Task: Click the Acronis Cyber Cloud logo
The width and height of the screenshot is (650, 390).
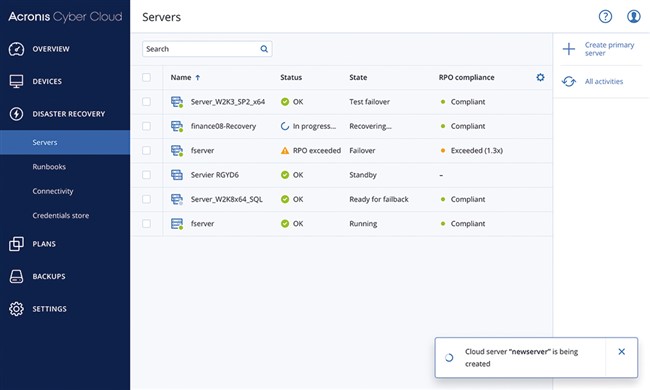Action: pyautogui.click(x=65, y=17)
